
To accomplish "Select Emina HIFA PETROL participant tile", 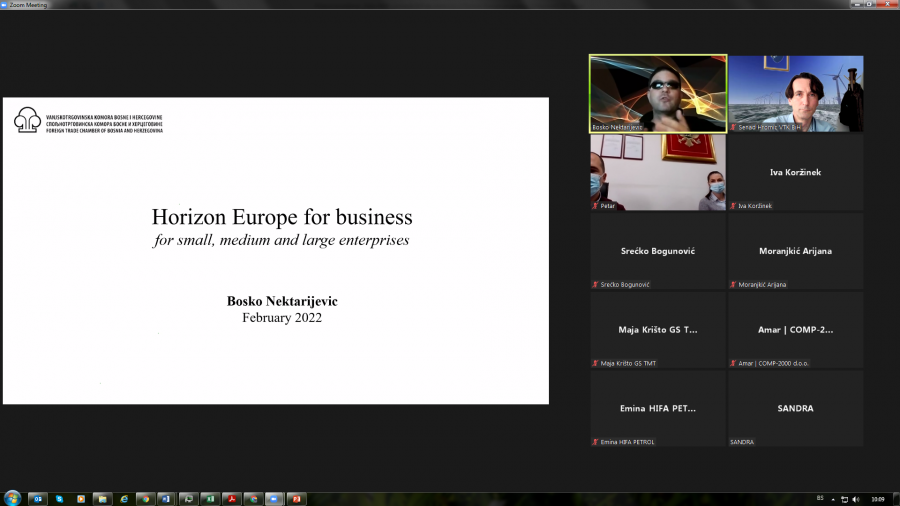I will (658, 408).
